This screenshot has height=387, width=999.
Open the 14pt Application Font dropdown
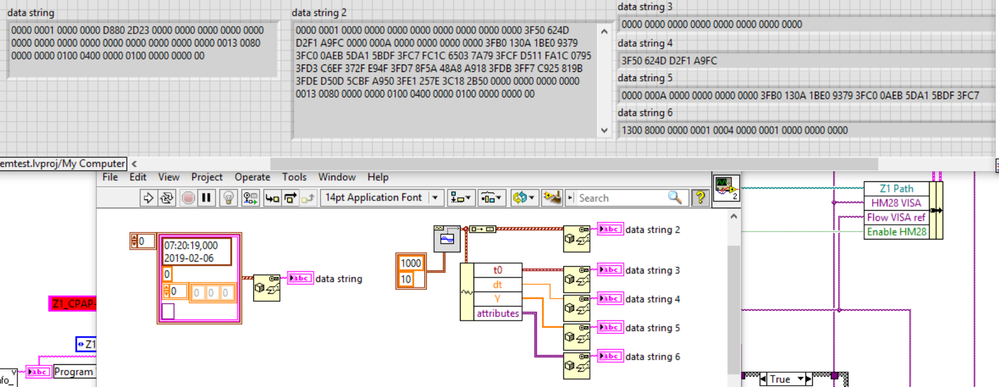pyautogui.click(x=382, y=198)
